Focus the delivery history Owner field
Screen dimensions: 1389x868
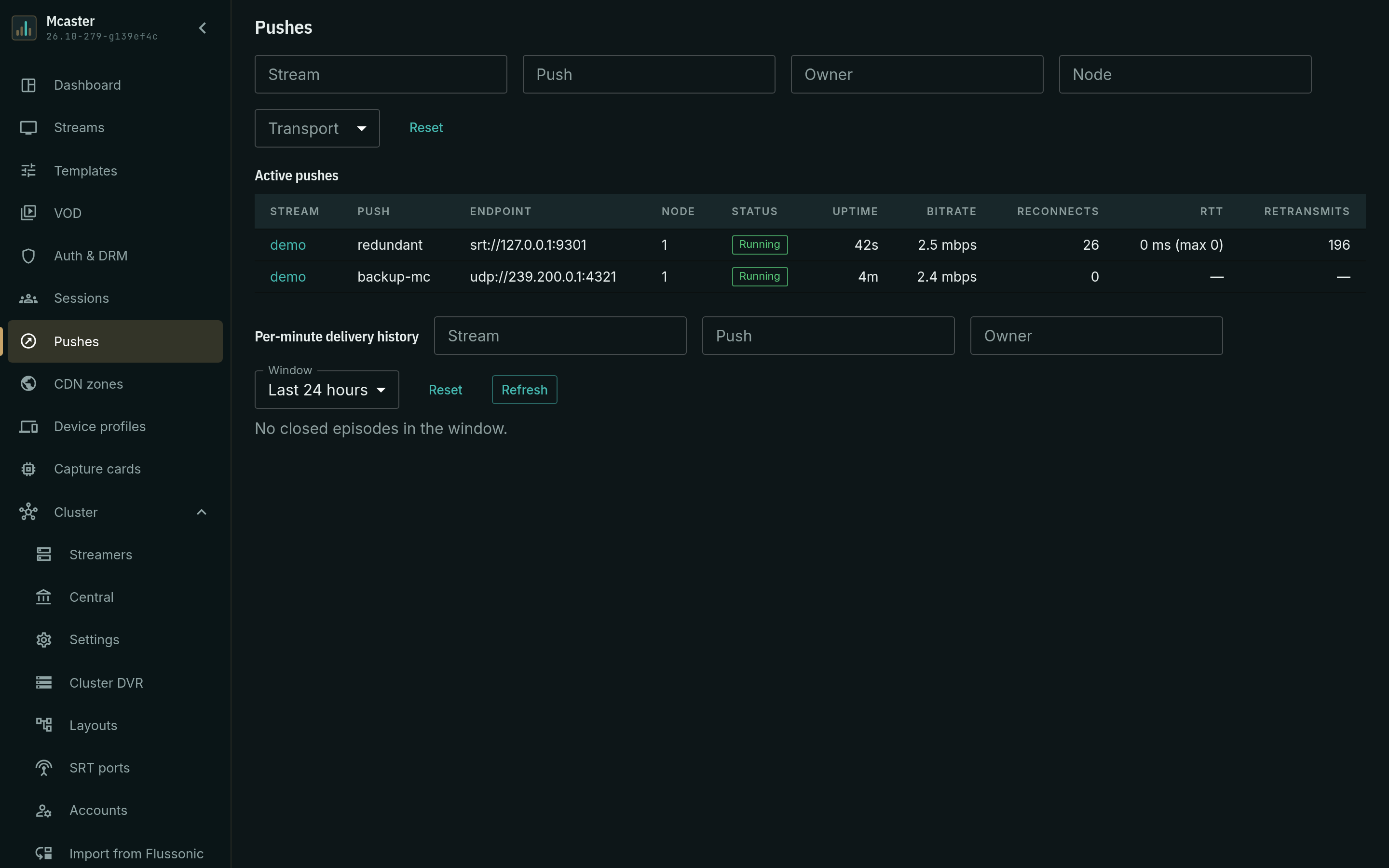[x=1096, y=336]
